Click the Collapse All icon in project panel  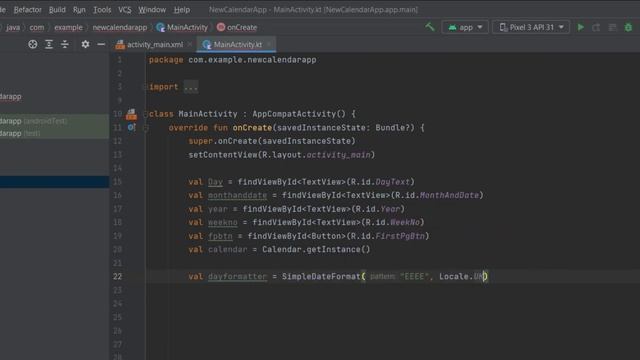pos(65,44)
